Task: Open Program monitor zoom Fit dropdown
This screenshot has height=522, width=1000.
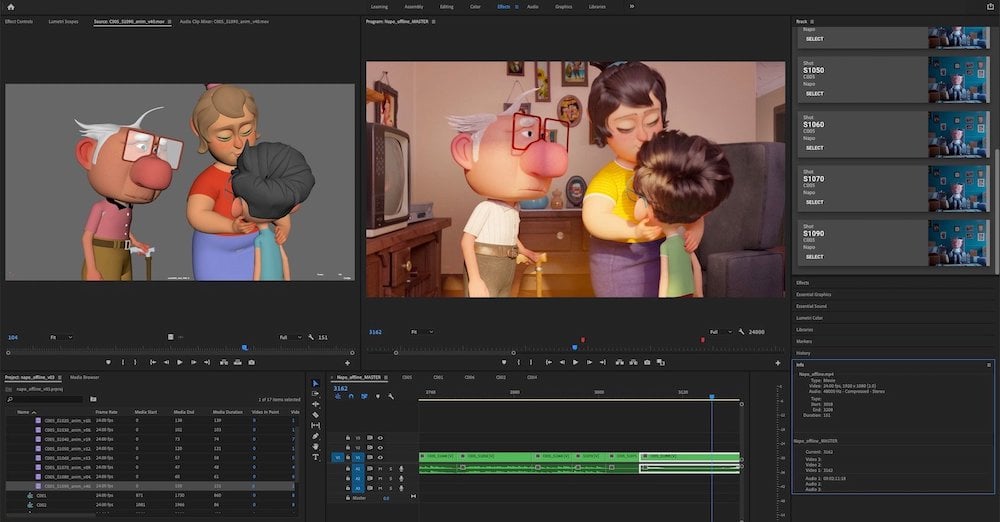Action: (x=422, y=332)
